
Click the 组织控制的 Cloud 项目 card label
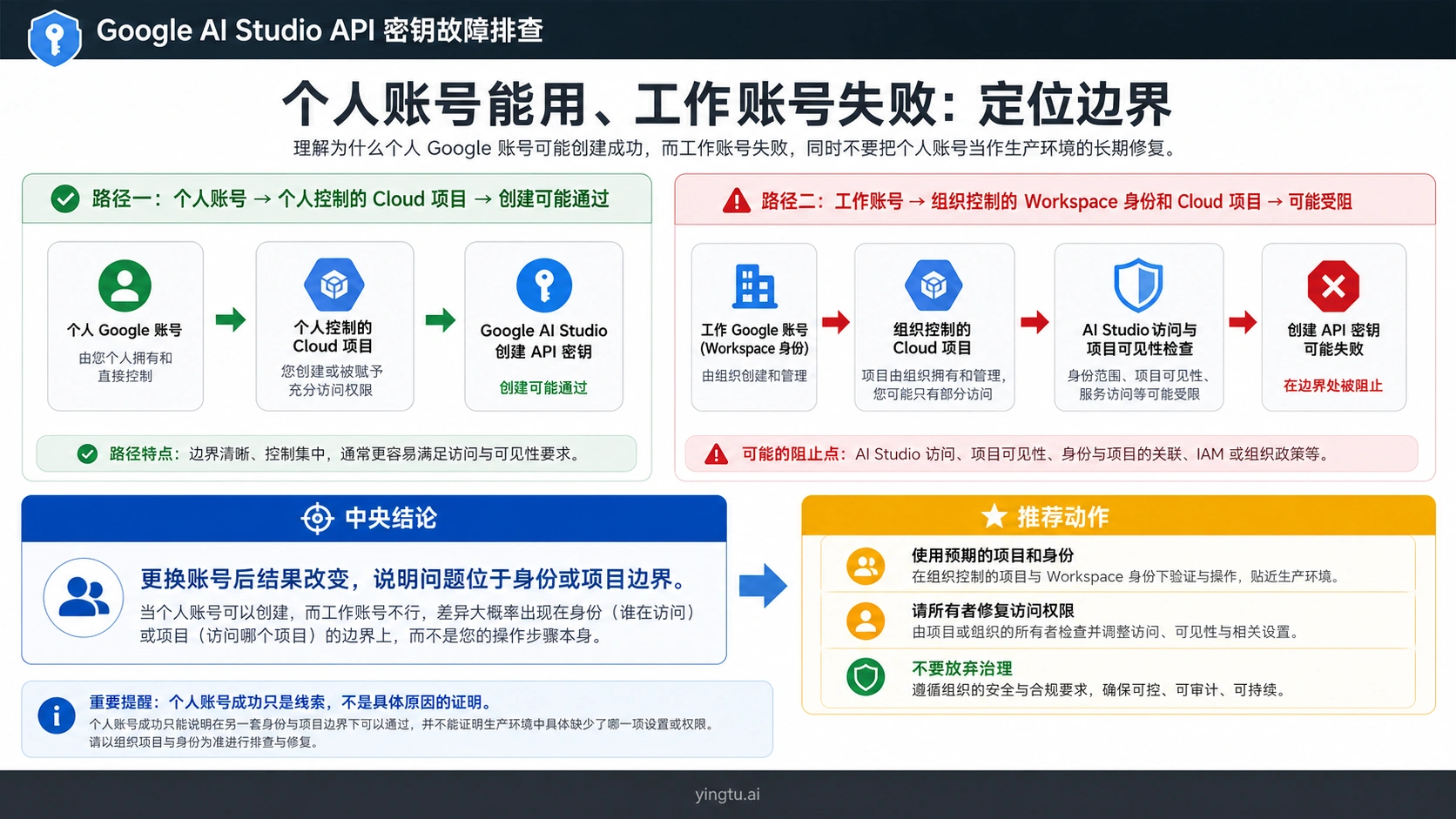point(932,339)
